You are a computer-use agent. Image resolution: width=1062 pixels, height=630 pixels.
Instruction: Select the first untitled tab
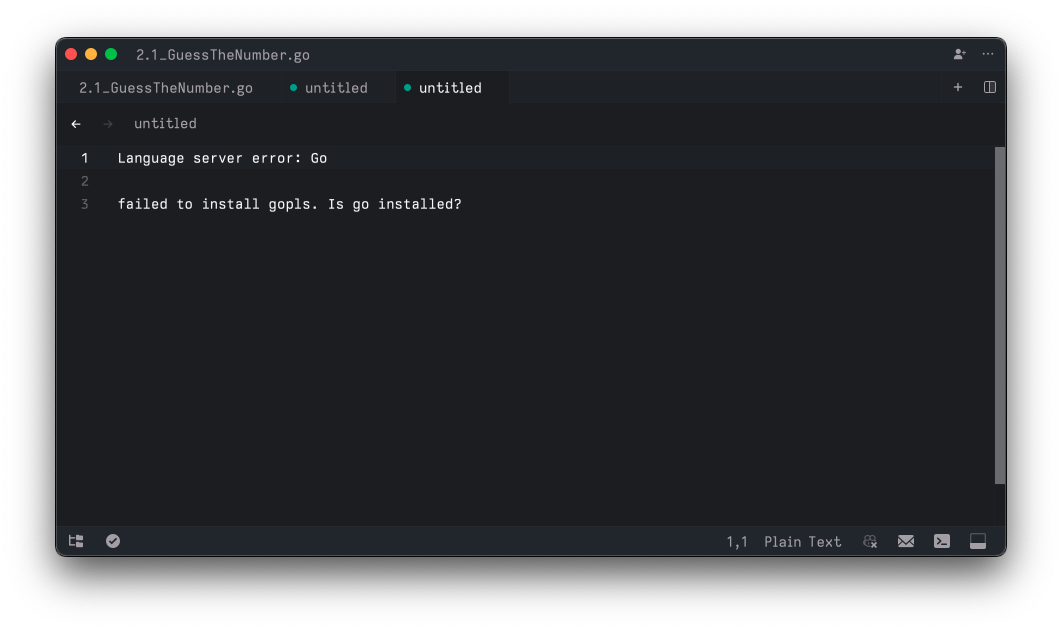point(337,87)
